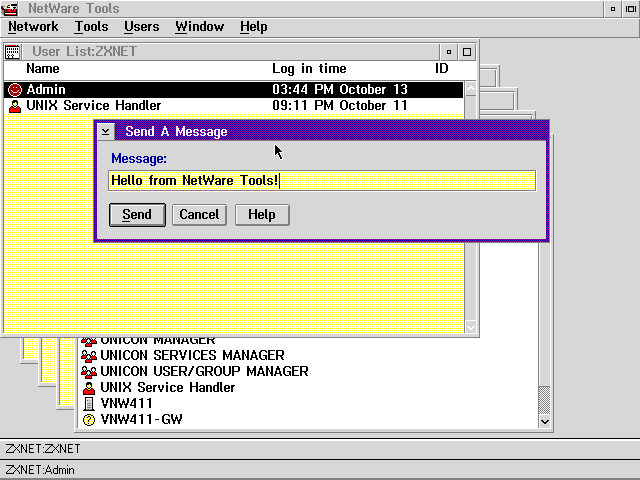Open the Tools menu
640x480 pixels.
(91, 27)
